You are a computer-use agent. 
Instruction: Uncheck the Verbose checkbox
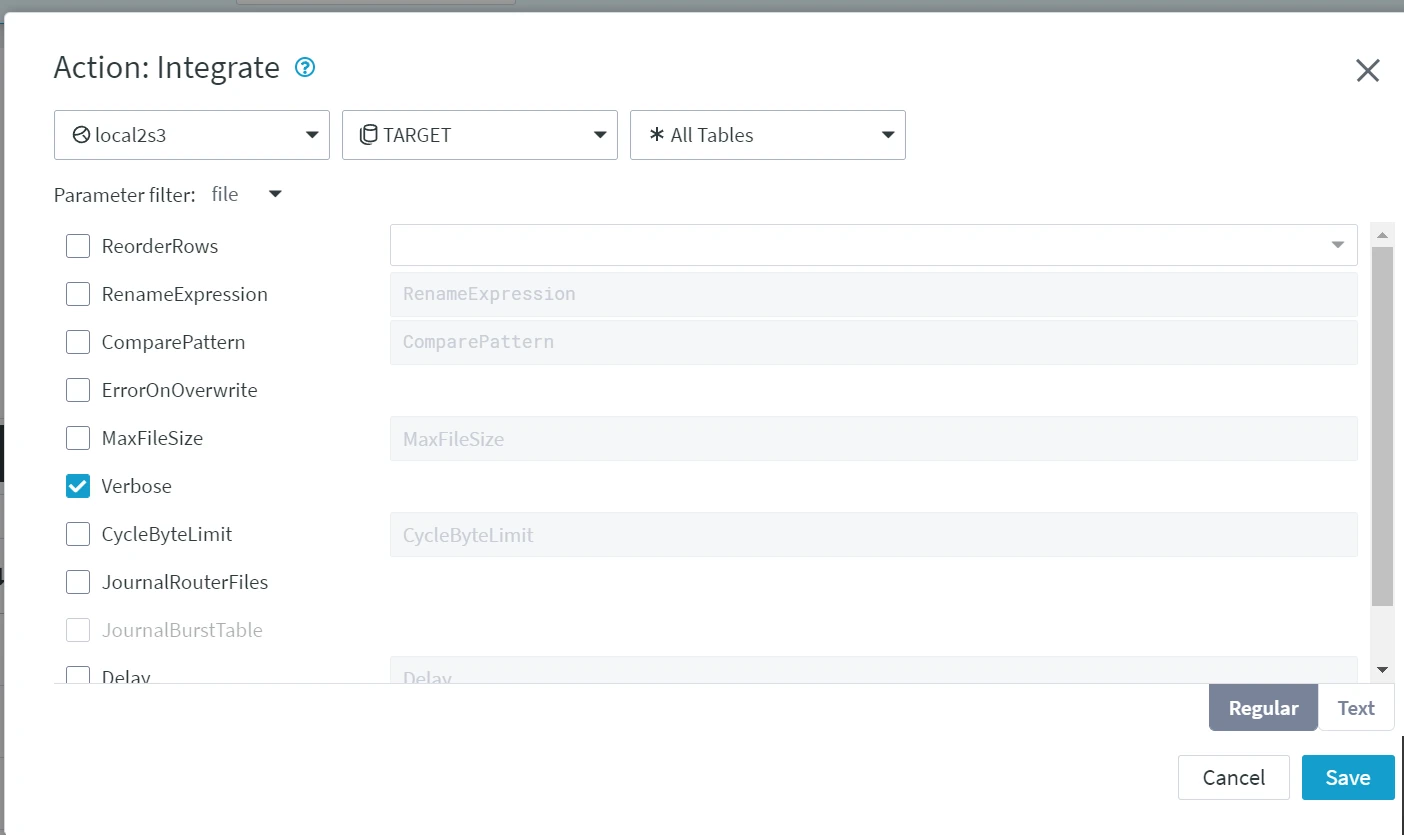point(78,486)
